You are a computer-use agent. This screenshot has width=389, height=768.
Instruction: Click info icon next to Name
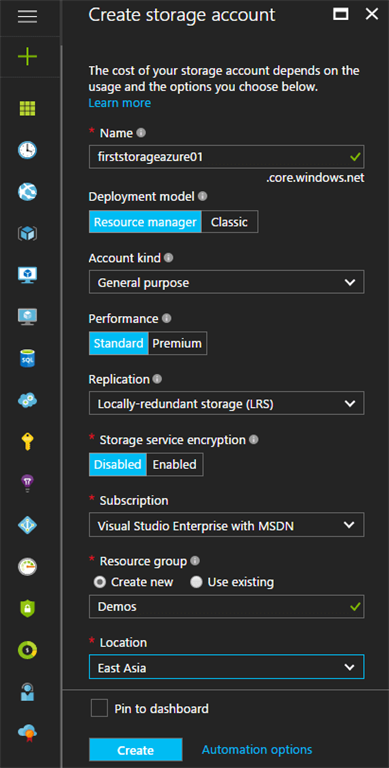[141, 133]
